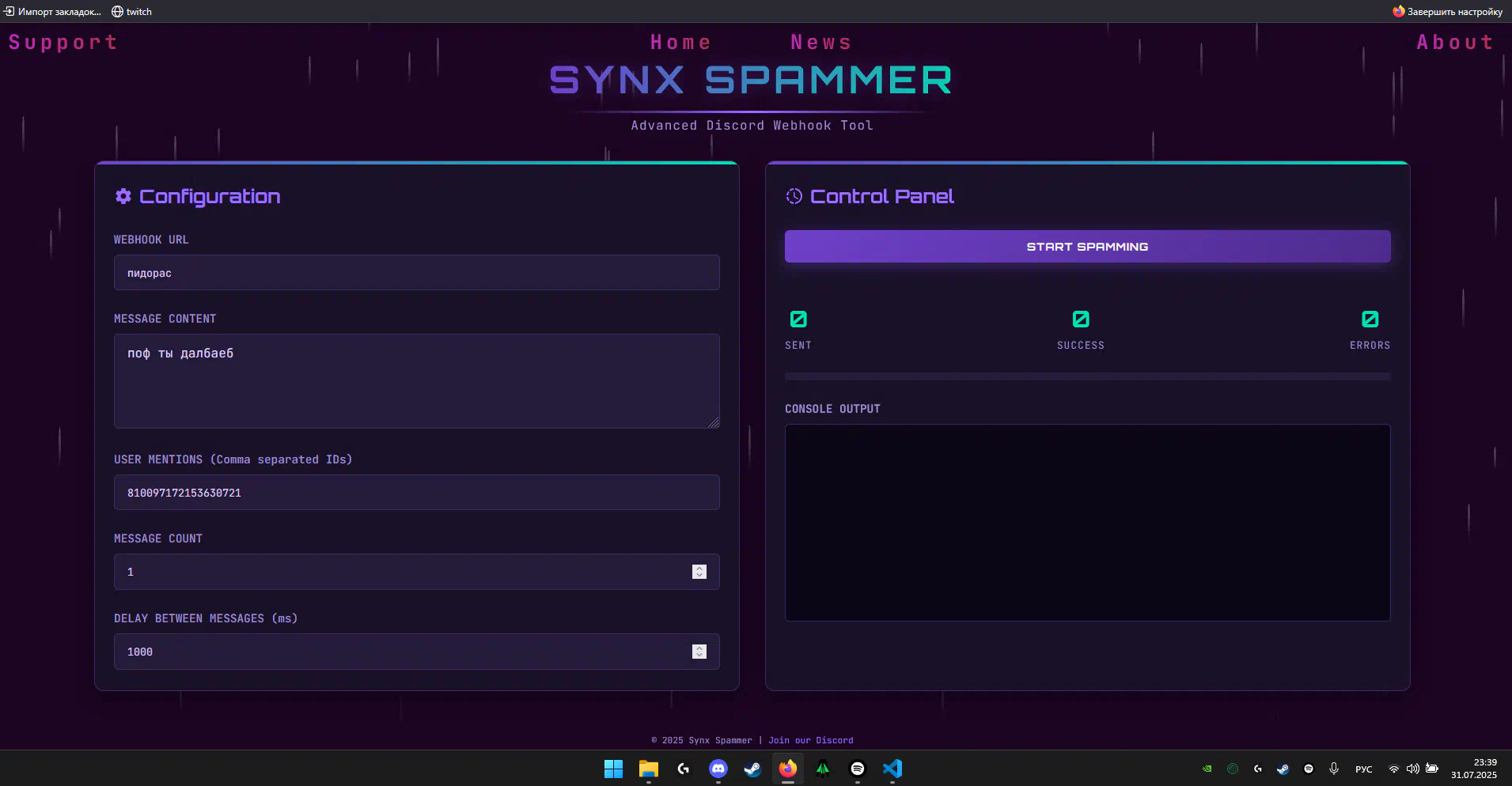Click the Delay Between Messages field
Viewport: 1512px width, 786px height.
point(416,652)
